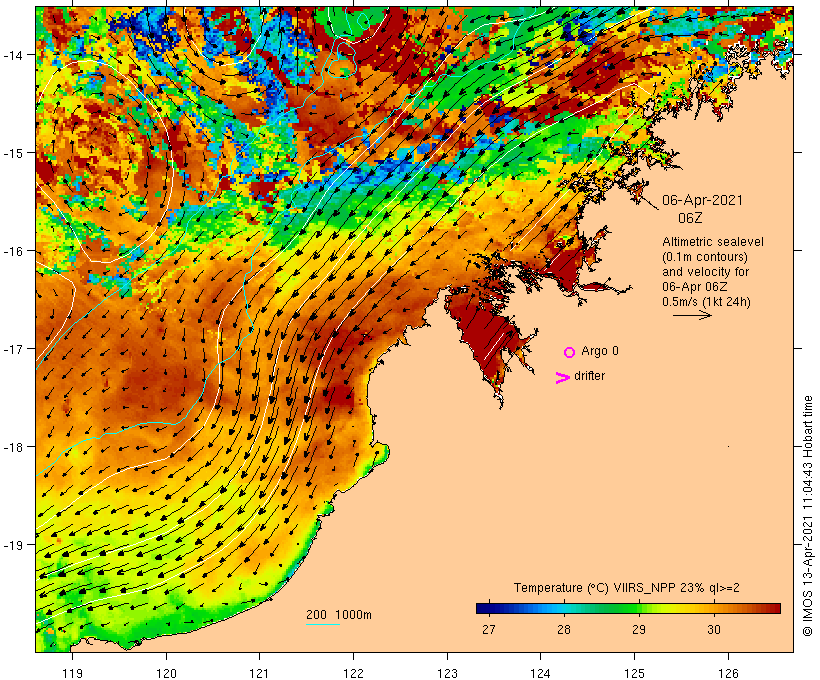Click latitude axis label -14

click(13, 55)
